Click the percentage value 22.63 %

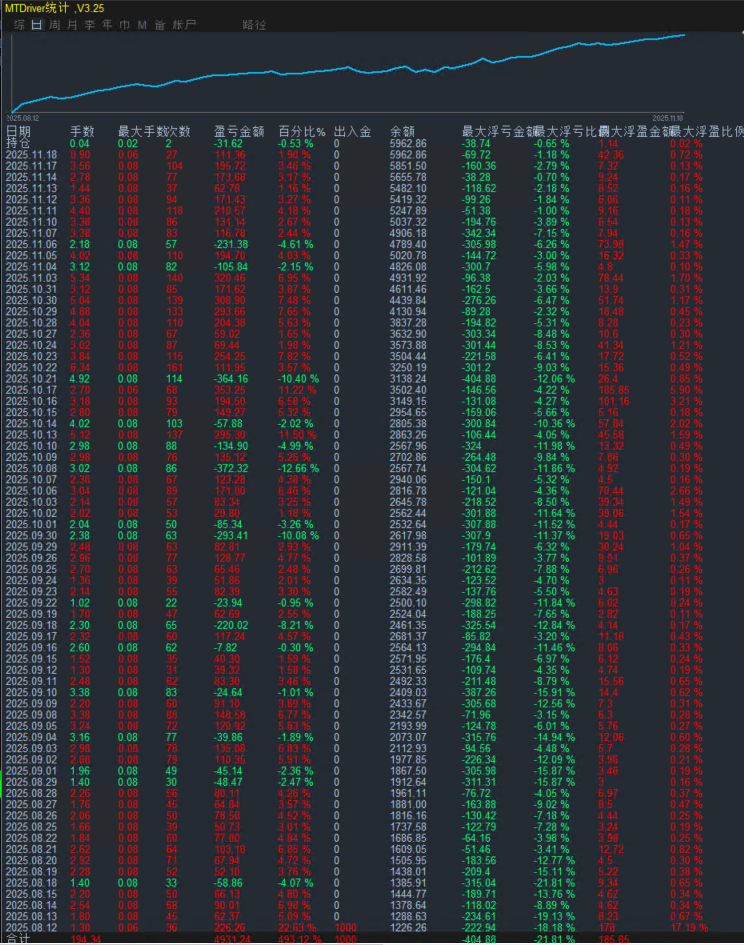pos(297,928)
